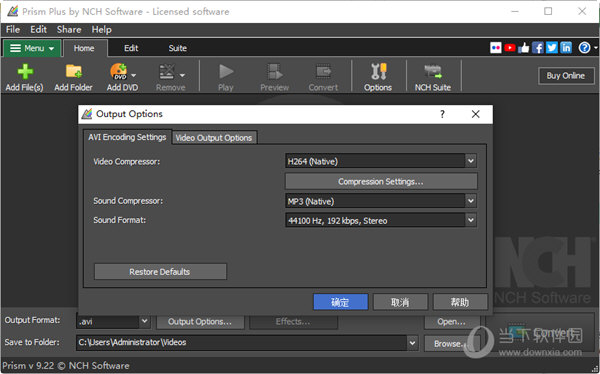Open the blue help question icon
Viewport: 600px width, 374px height.
click(x=584, y=48)
